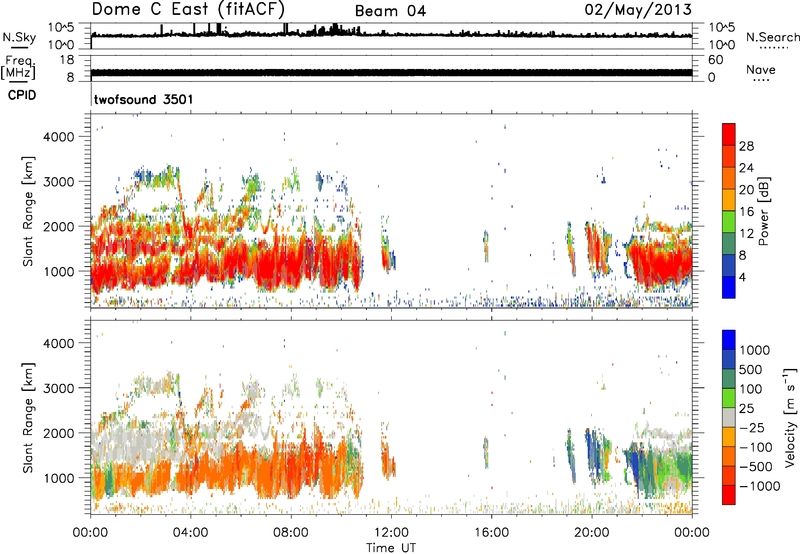Pick the light green segment between 12 and 16 dB
The height and width of the screenshot is (554, 800).
click(729, 222)
